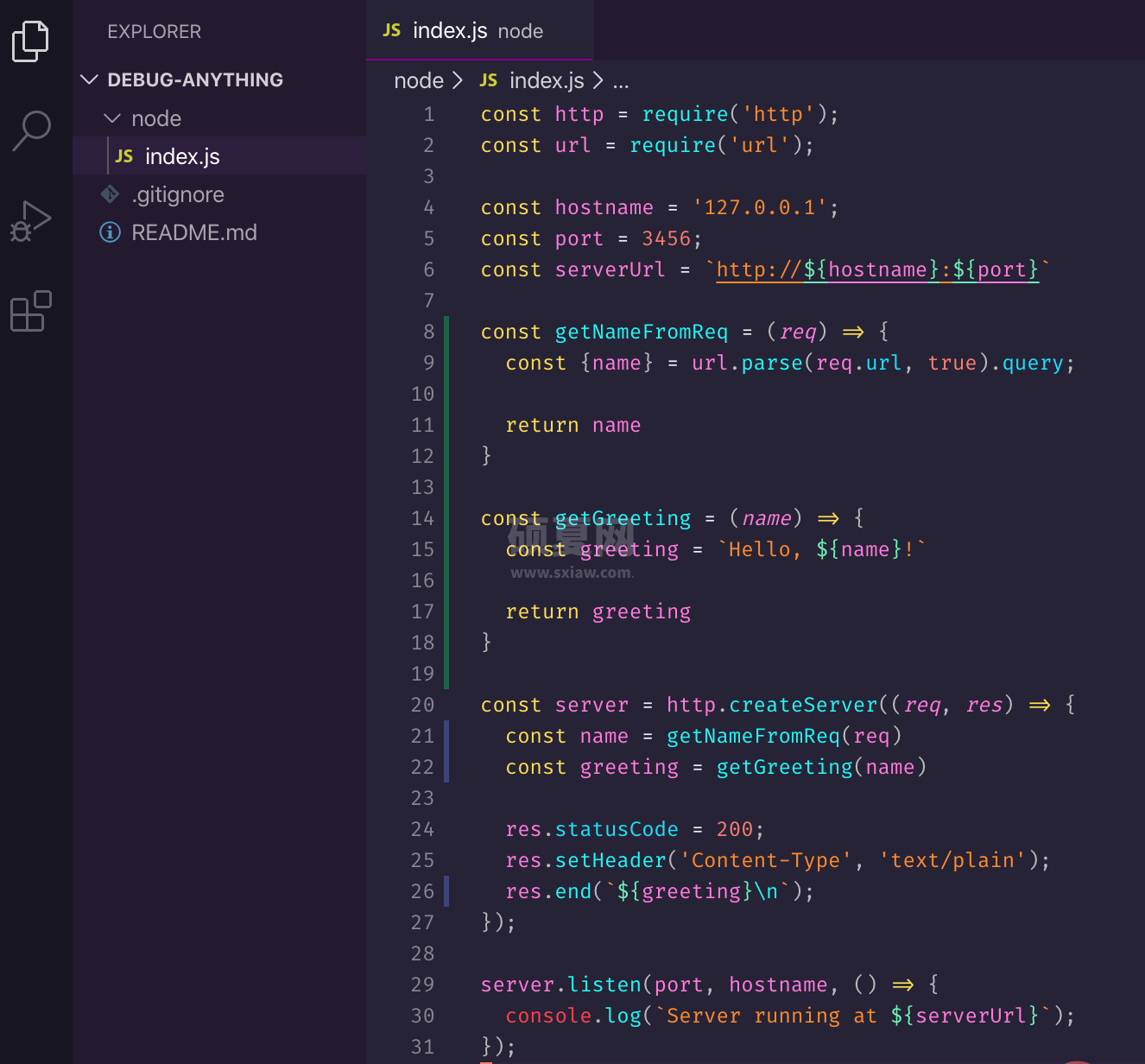The height and width of the screenshot is (1064, 1145).
Task: Click res.statusCode on line 24
Action: 592,829
